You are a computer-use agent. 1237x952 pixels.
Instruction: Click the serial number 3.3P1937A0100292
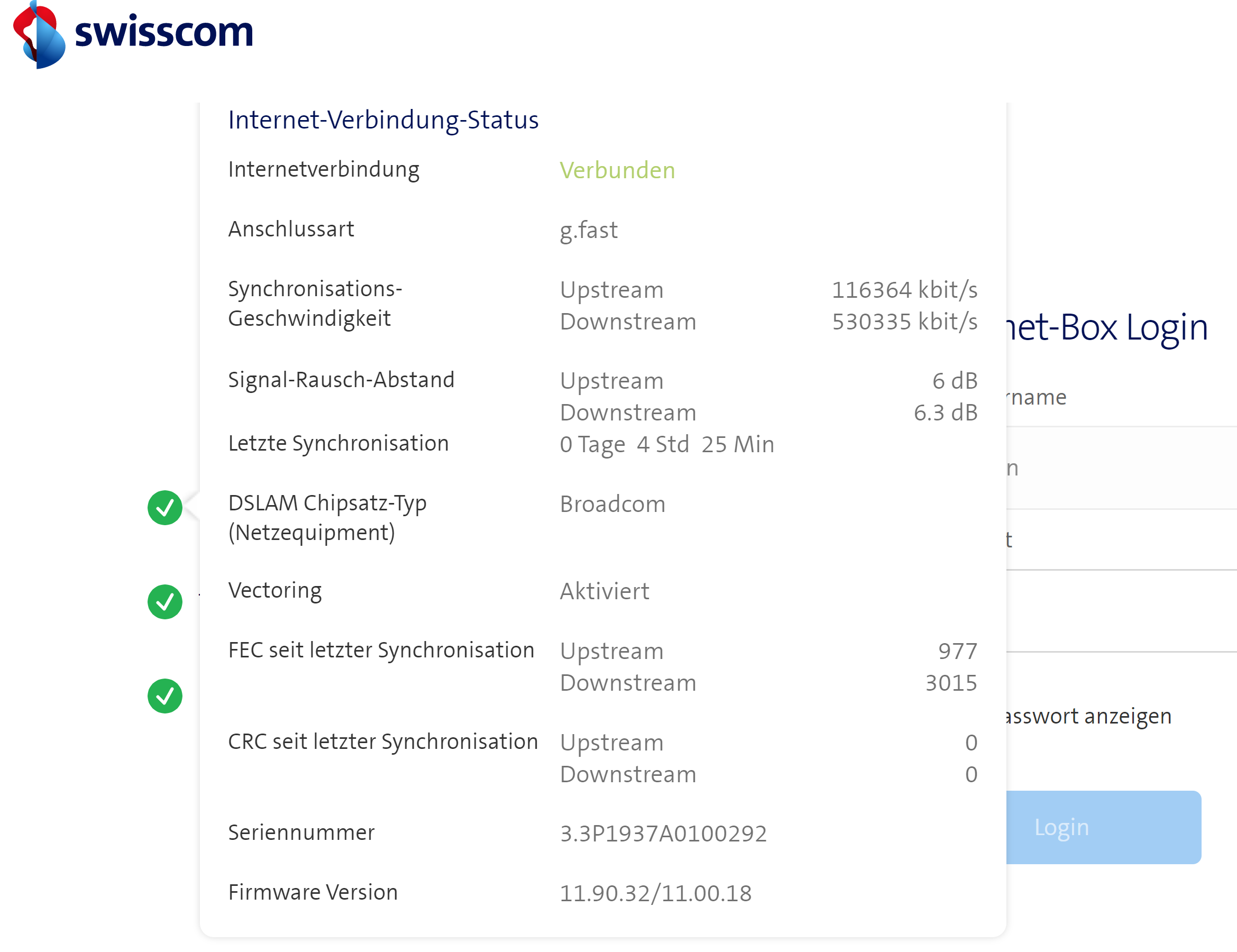[663, 834]
